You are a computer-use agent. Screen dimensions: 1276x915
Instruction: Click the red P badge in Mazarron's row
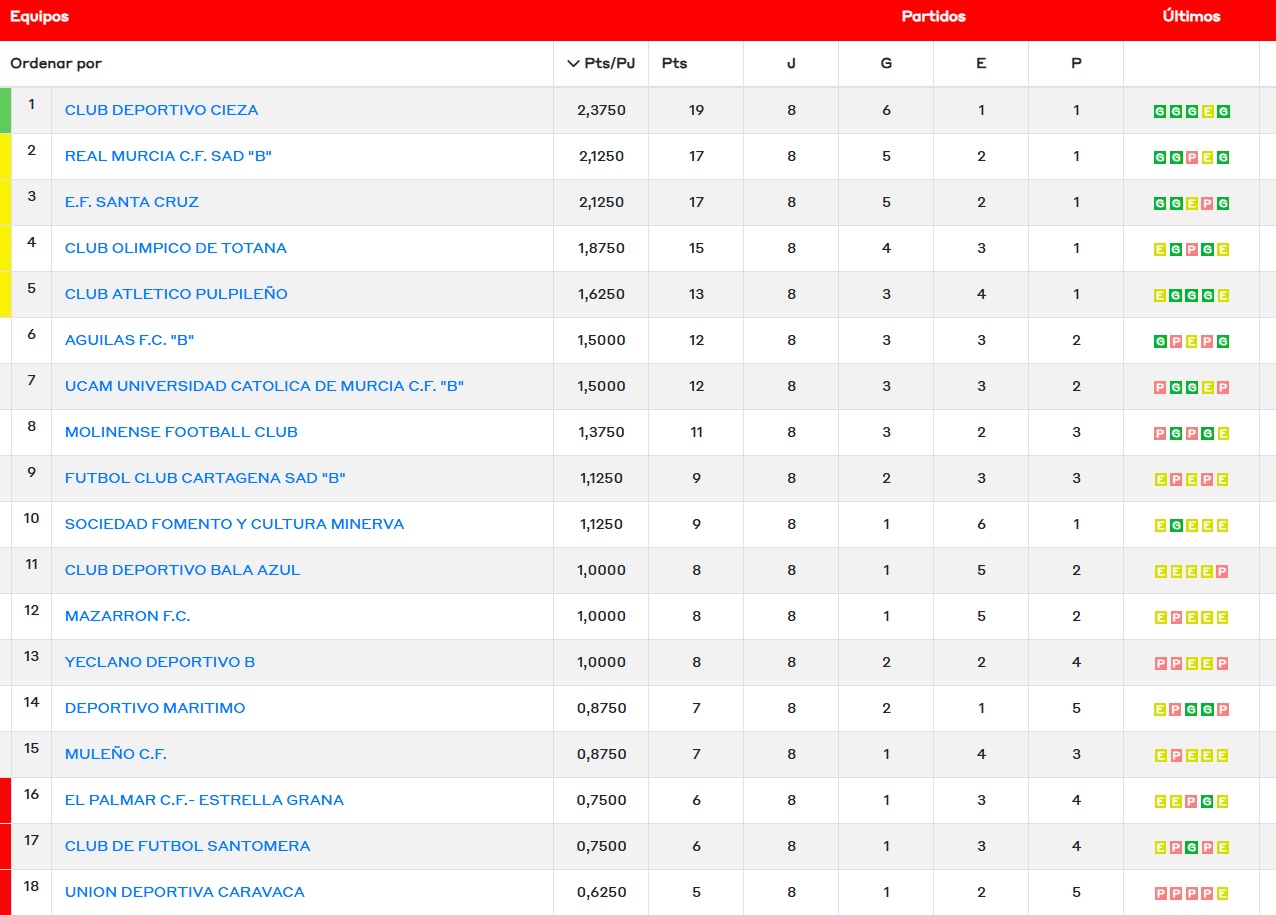pyautogui.click(x=1175, y=617)
